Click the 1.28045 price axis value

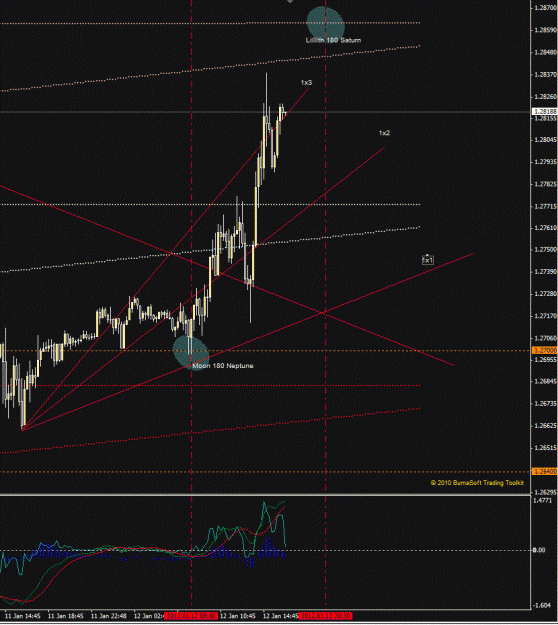coord(545,140)
